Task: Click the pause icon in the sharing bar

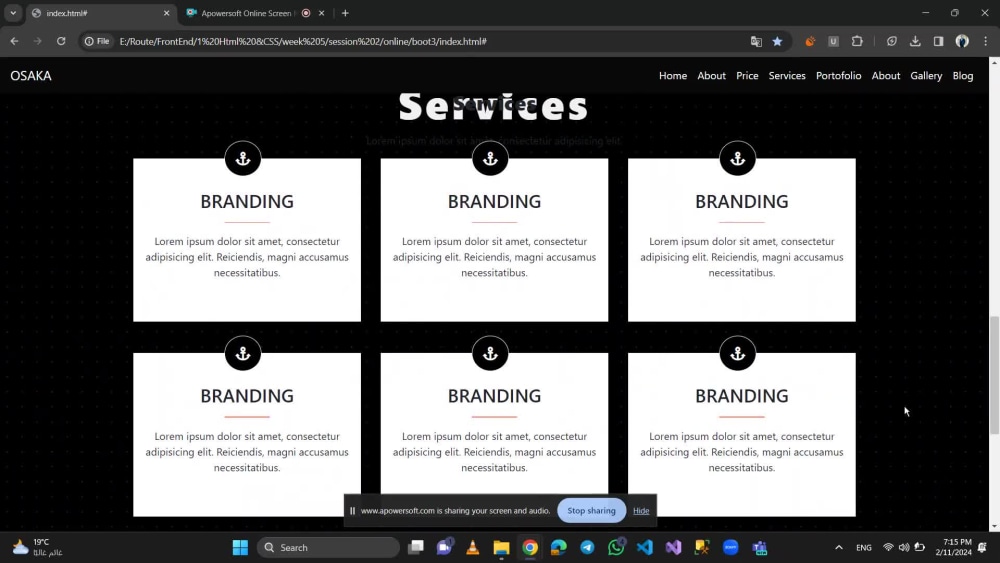Action: (x=352, y=511)
